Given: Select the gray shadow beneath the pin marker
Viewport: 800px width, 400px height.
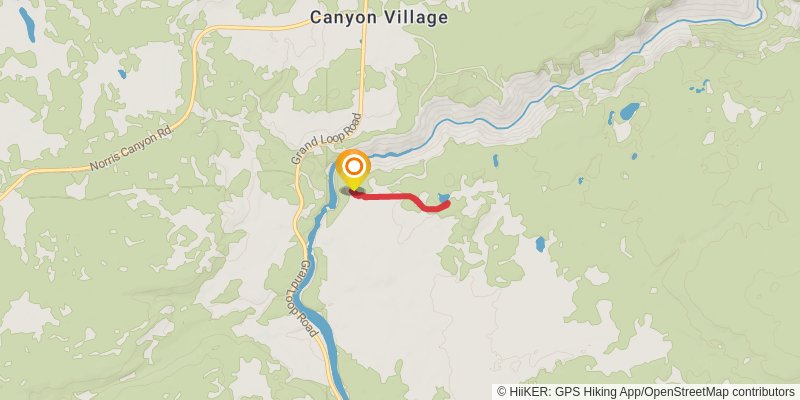Looking at the screenshot, I should click(353, 192).
